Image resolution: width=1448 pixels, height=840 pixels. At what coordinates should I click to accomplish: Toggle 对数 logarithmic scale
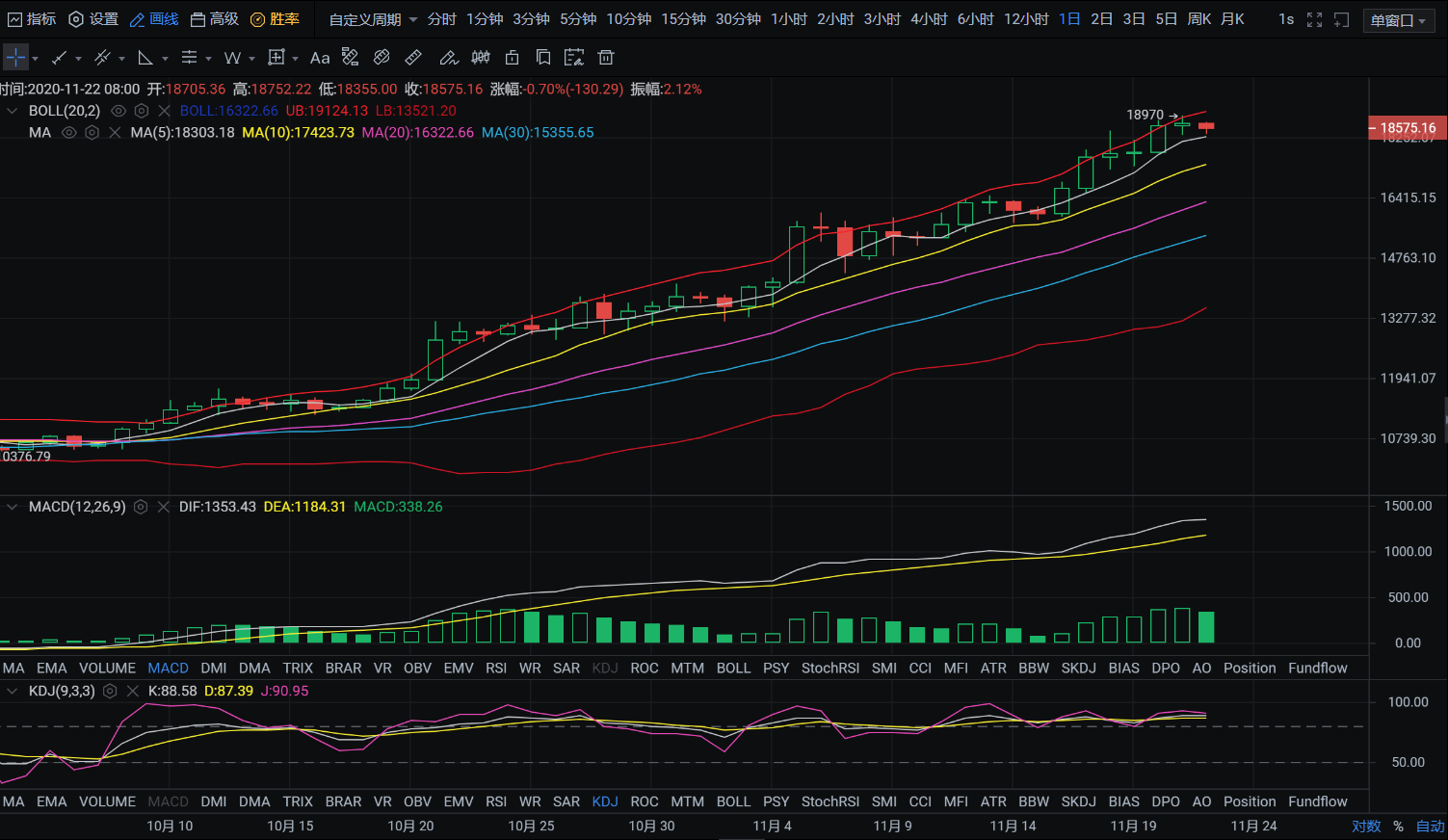click(x=1366, y=827)
